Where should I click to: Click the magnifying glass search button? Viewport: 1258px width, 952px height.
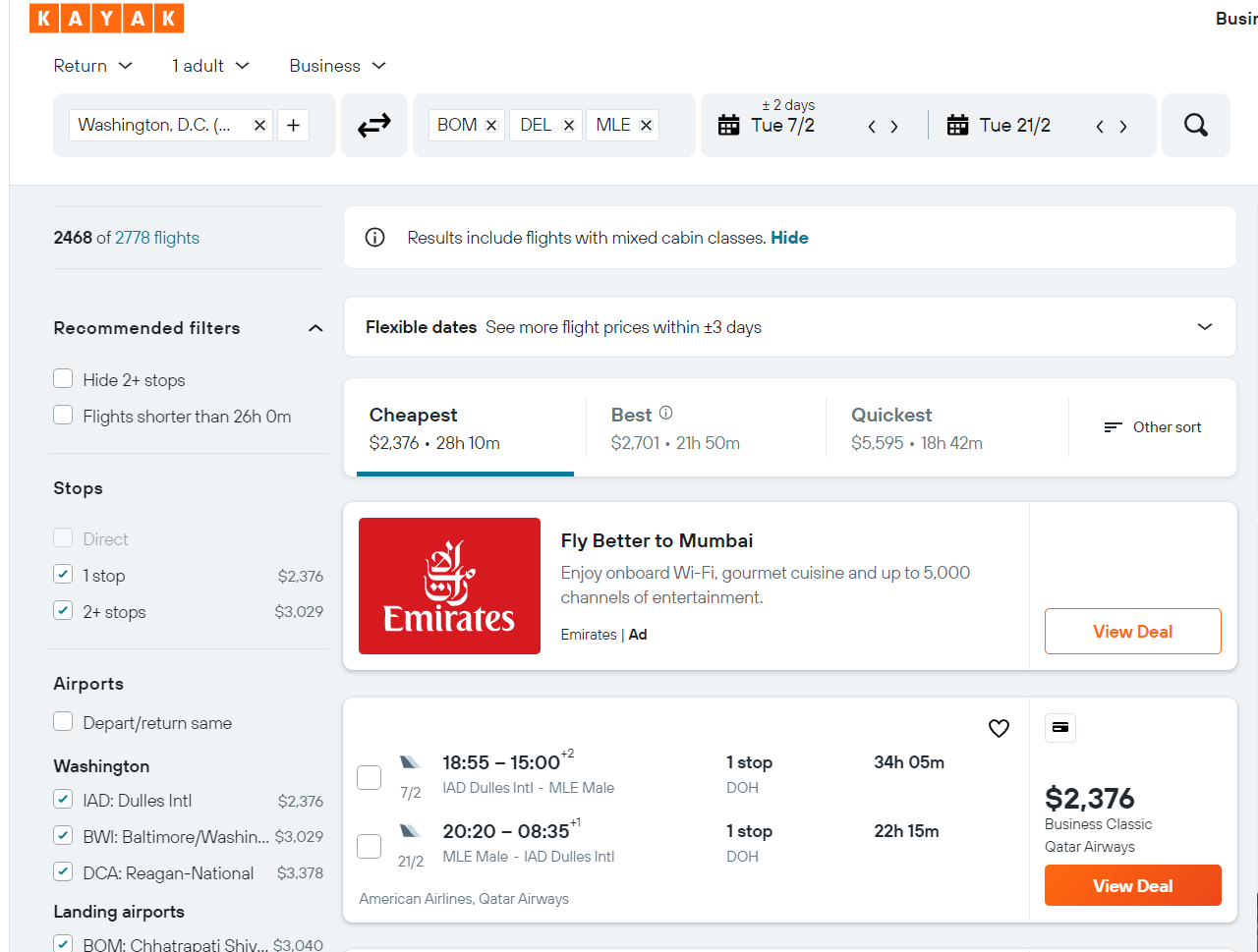(1196, 125)
